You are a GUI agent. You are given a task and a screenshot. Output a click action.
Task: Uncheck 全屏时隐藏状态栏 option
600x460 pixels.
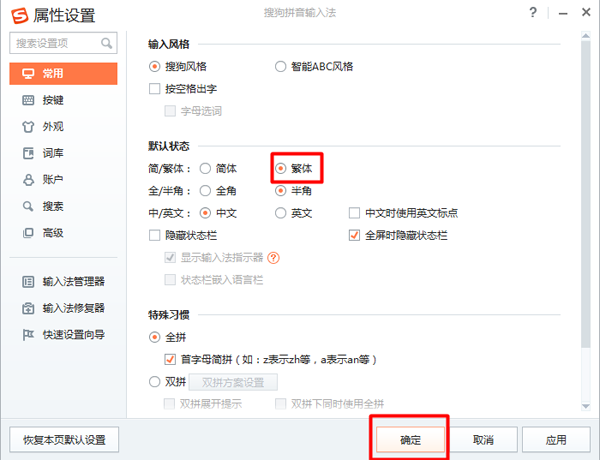pyautogui.click(x=354, y=235)
